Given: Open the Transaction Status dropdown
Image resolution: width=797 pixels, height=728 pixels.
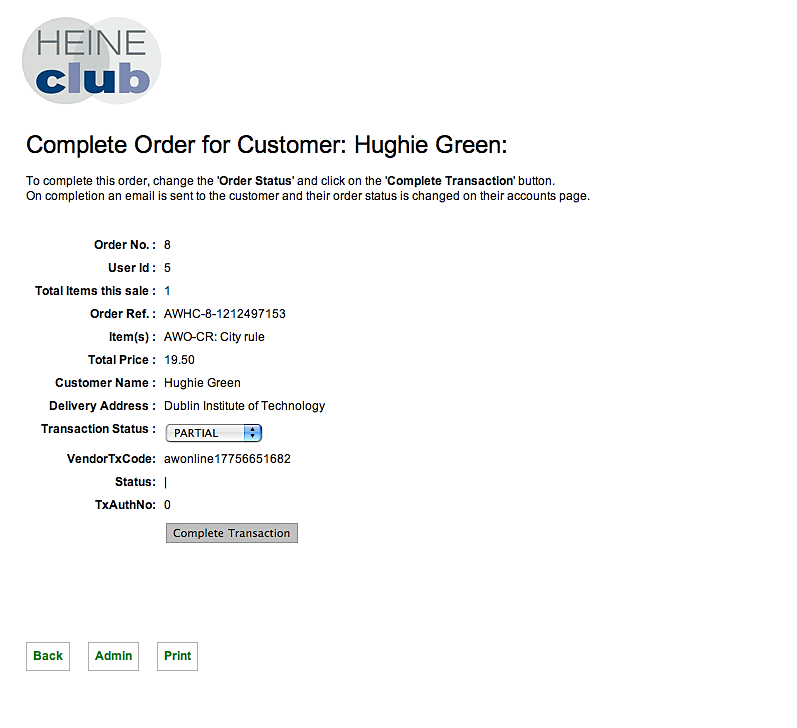Looking at the screenshot, I should tap(212, 433).
